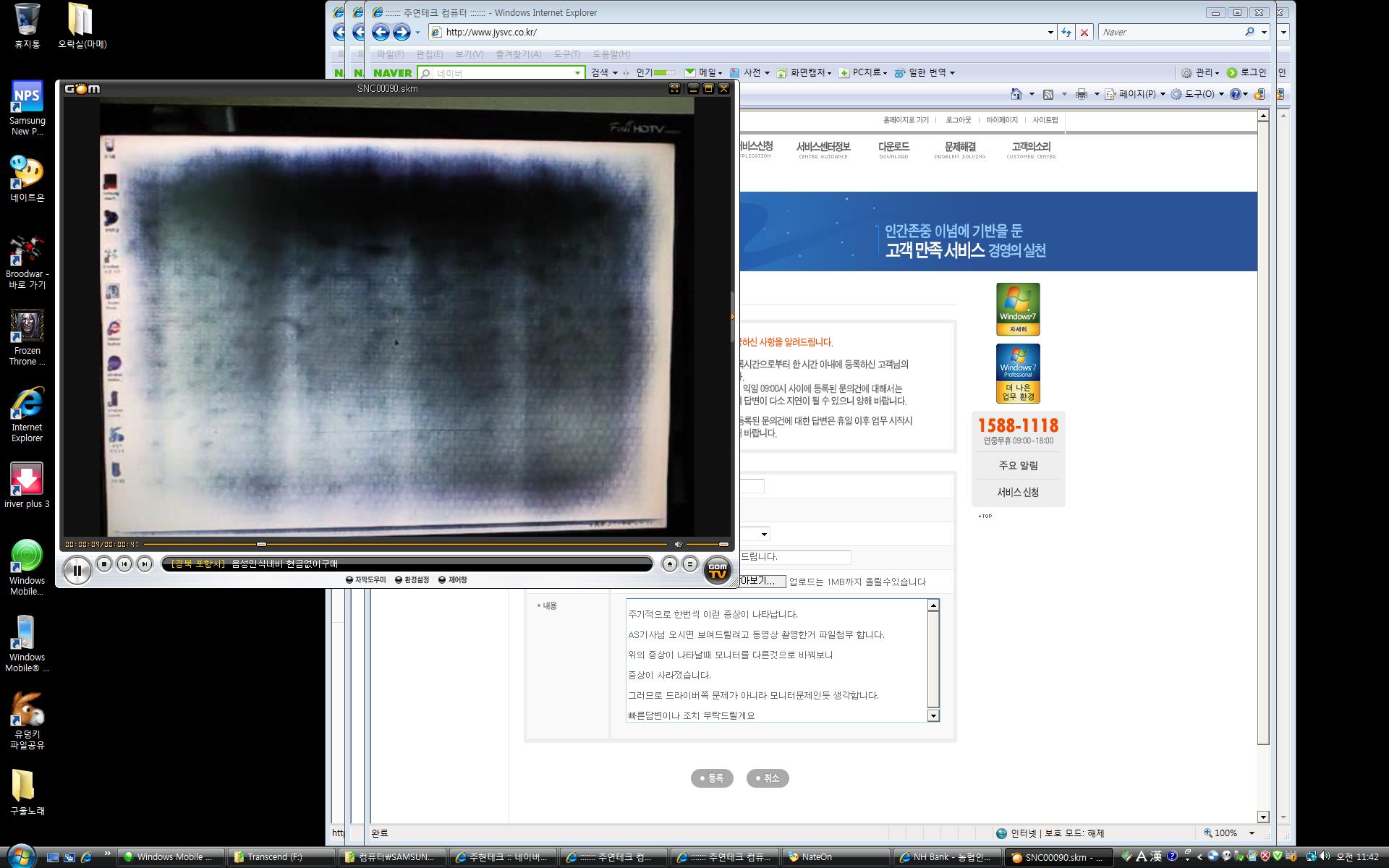Print page with printer icon
Image resolution: width=1389 pixels, height=868 pixels.
[1082, 94]
